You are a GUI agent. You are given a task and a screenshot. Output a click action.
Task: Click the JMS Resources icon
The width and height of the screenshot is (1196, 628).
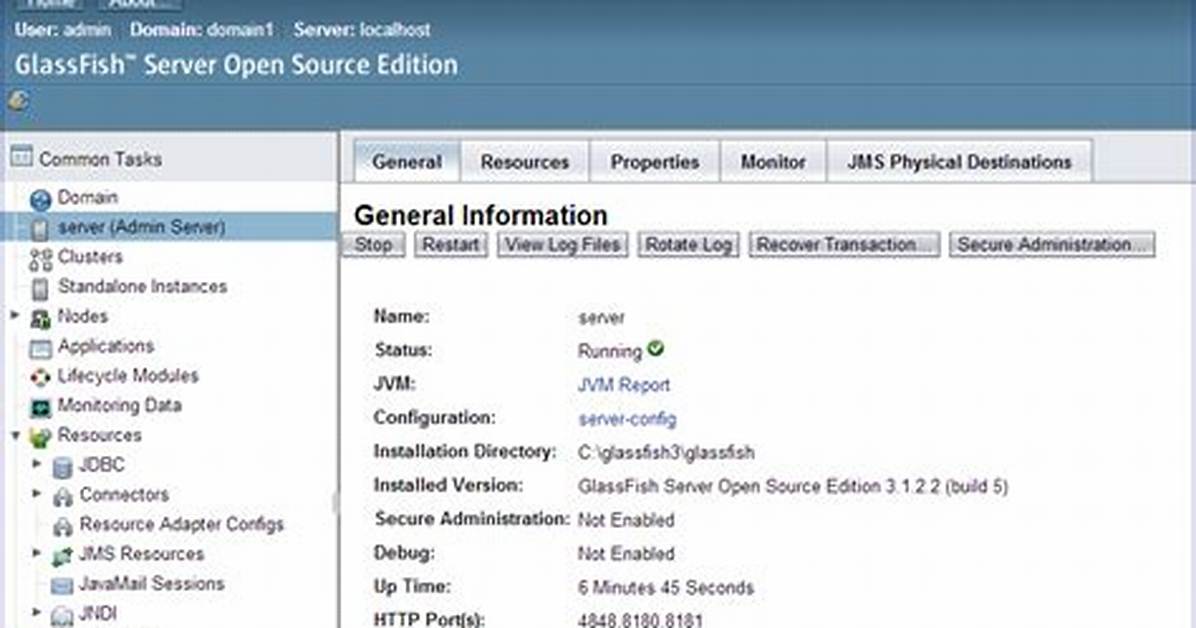click(63, 556)
